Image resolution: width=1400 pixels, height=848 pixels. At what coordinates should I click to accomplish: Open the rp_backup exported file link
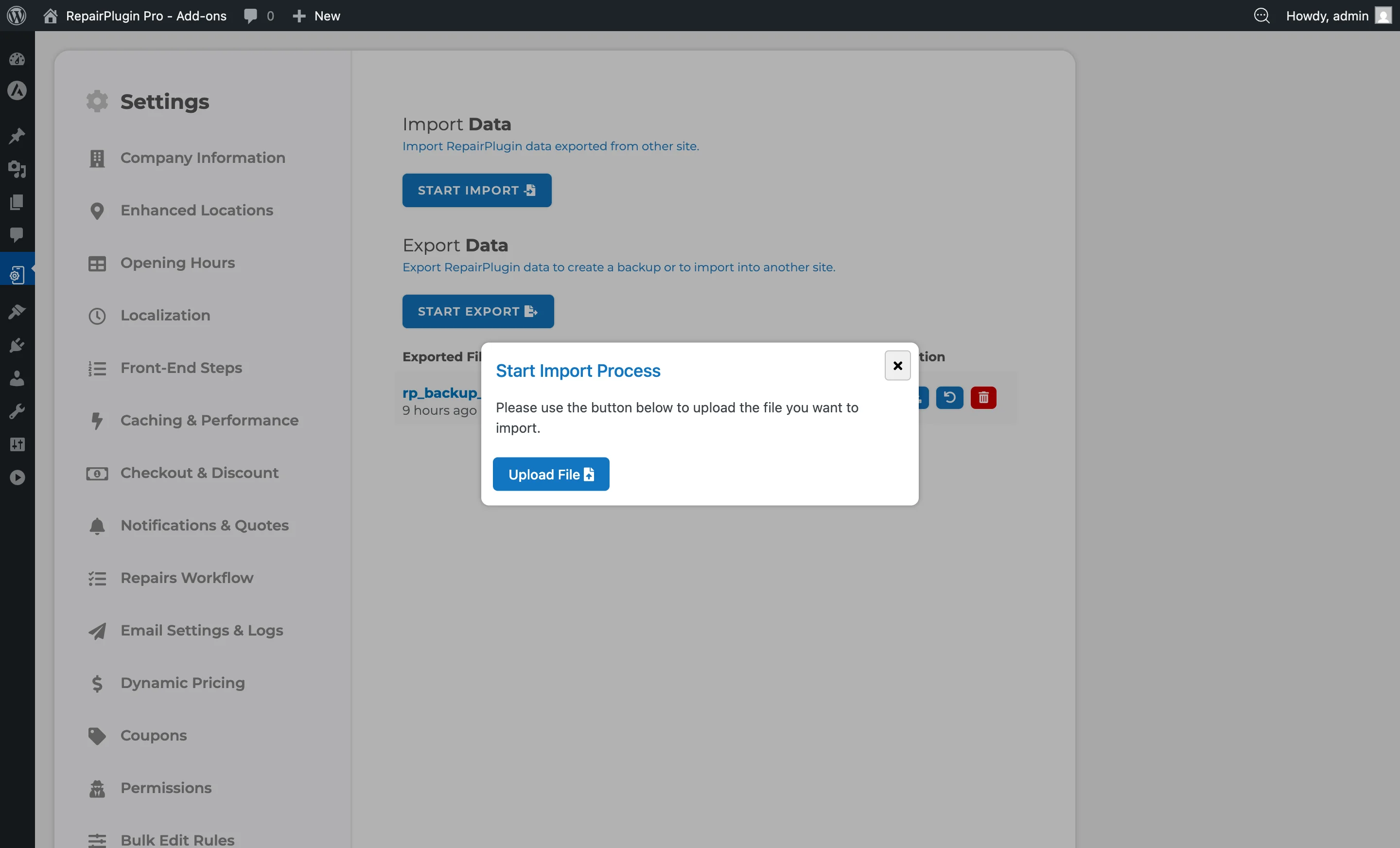click(x=440, y=392)
